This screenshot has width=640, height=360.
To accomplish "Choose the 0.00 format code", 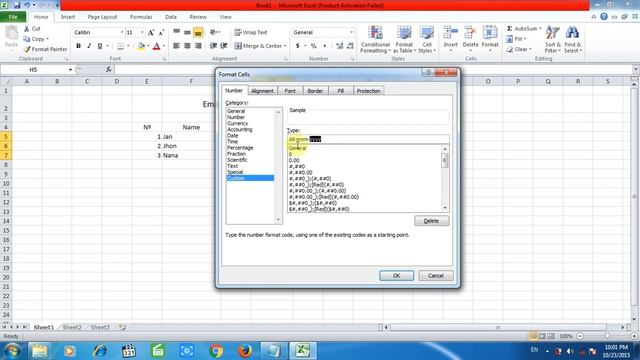I will pyautogui.click(x=294, y=160).
